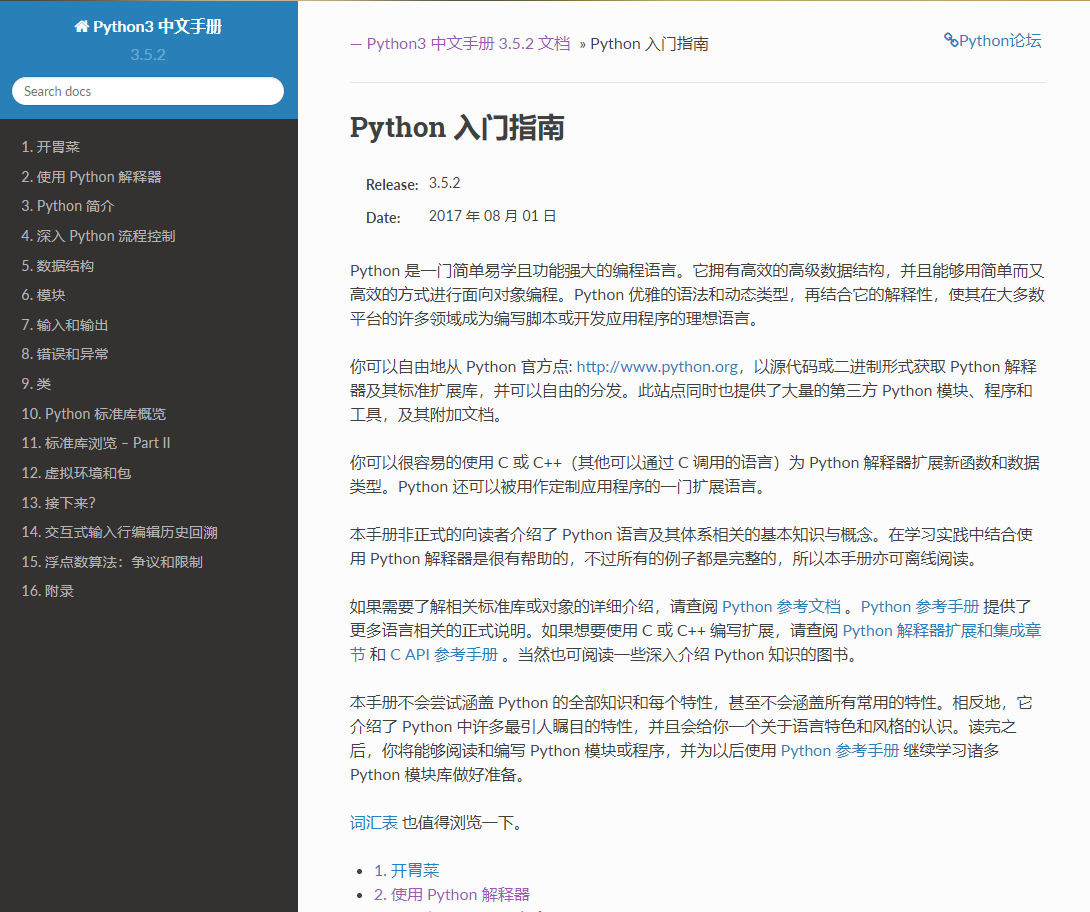Select 10. Python 标准库概览 in sidebar
The image size is (1090, 912).
click(93, 413)
